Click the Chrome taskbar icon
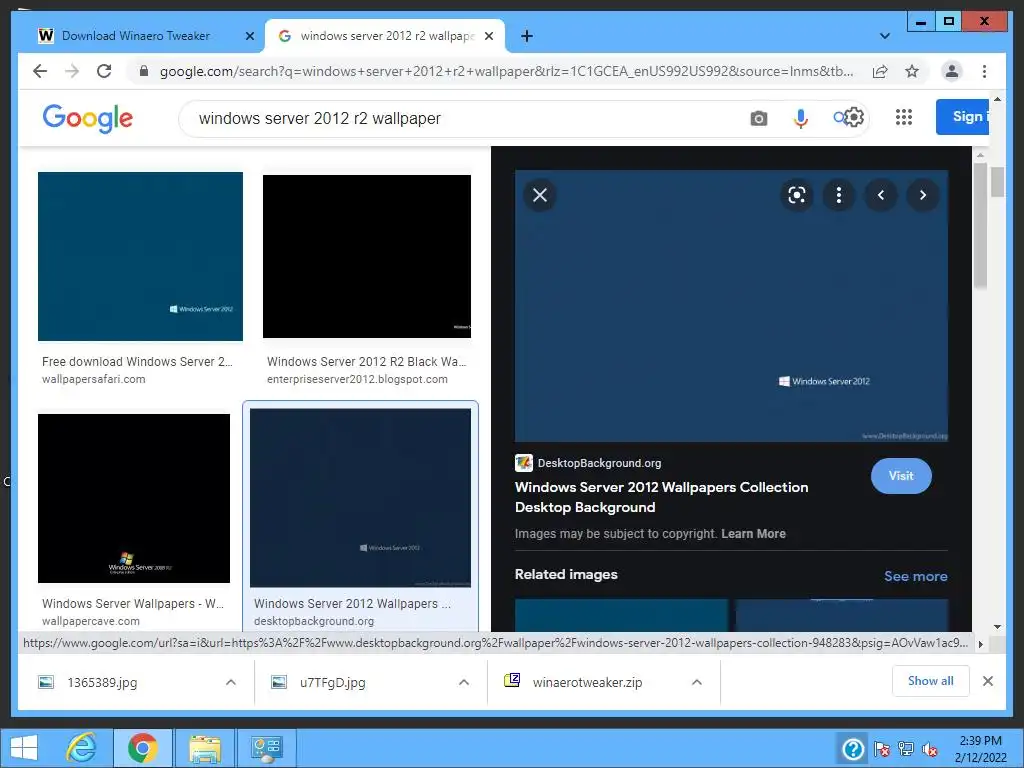This screenshot has width=1024, height=768. [143, 748]
